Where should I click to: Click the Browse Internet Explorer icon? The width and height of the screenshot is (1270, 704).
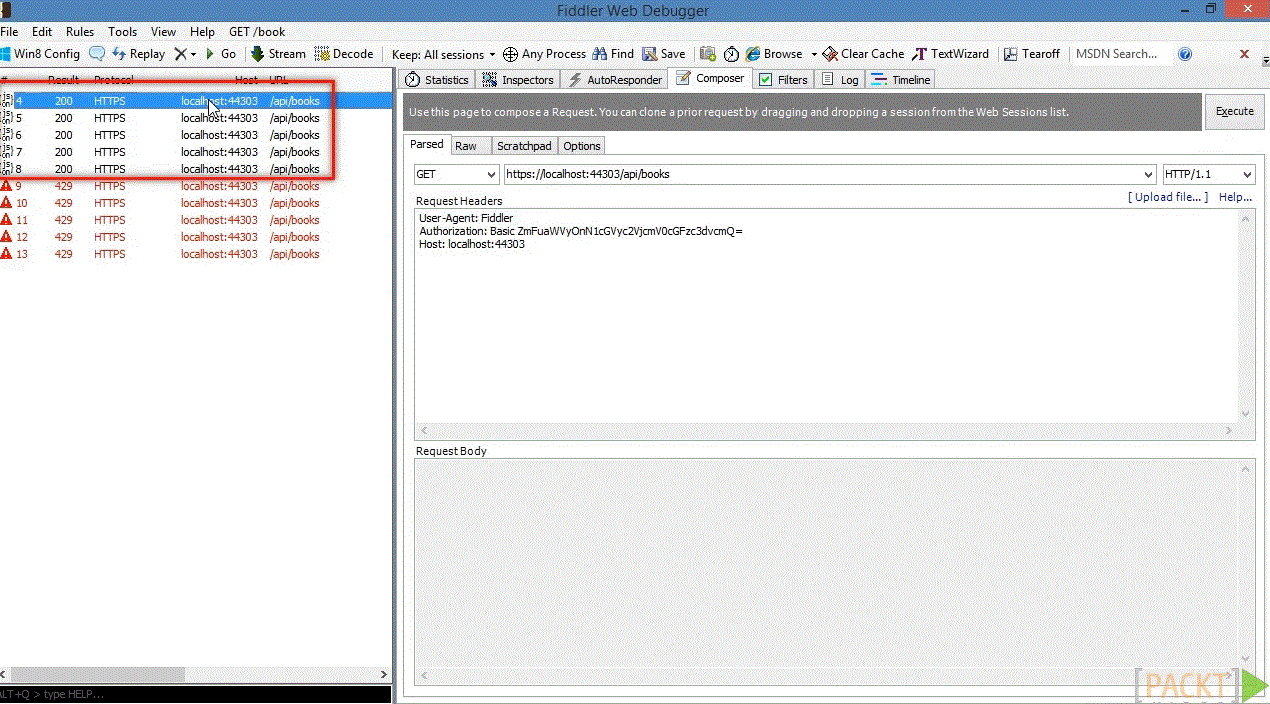(754, 54)
